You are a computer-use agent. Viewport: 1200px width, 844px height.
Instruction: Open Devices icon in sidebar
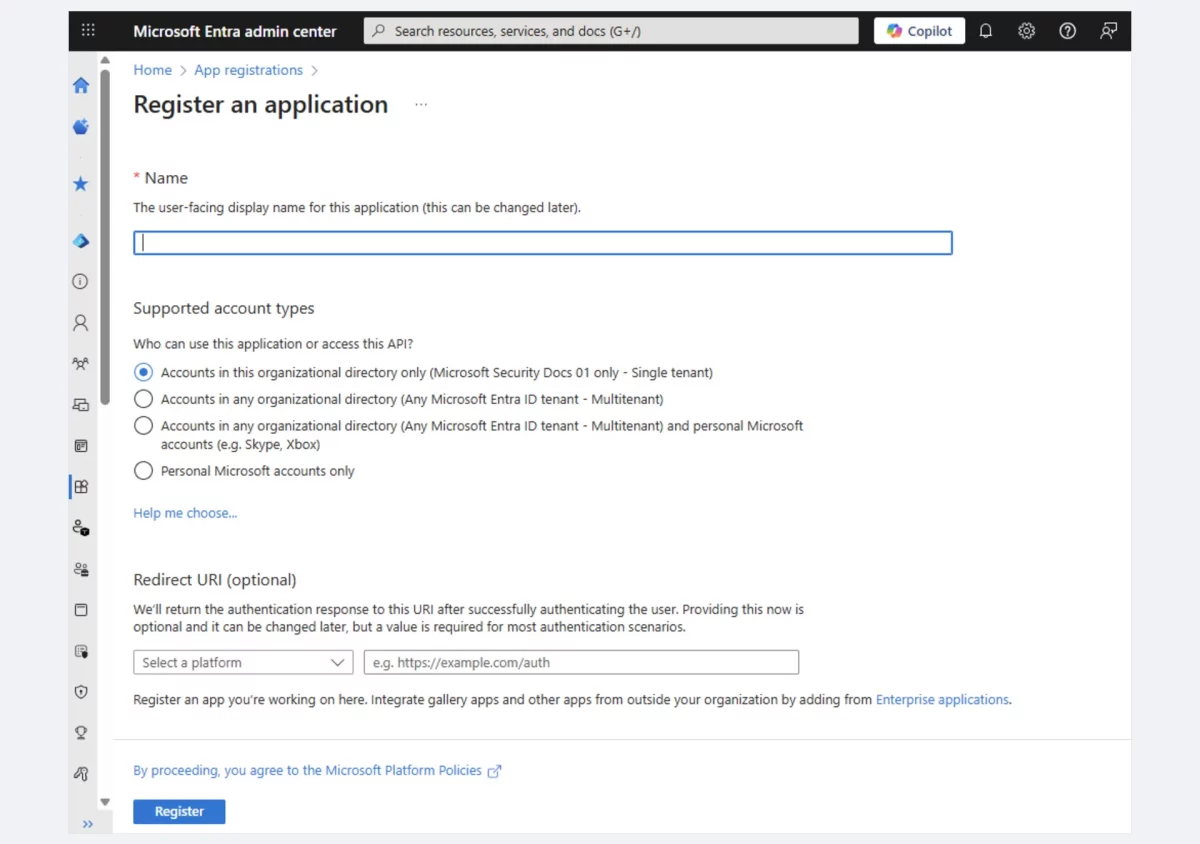click(x=81, y=405)
